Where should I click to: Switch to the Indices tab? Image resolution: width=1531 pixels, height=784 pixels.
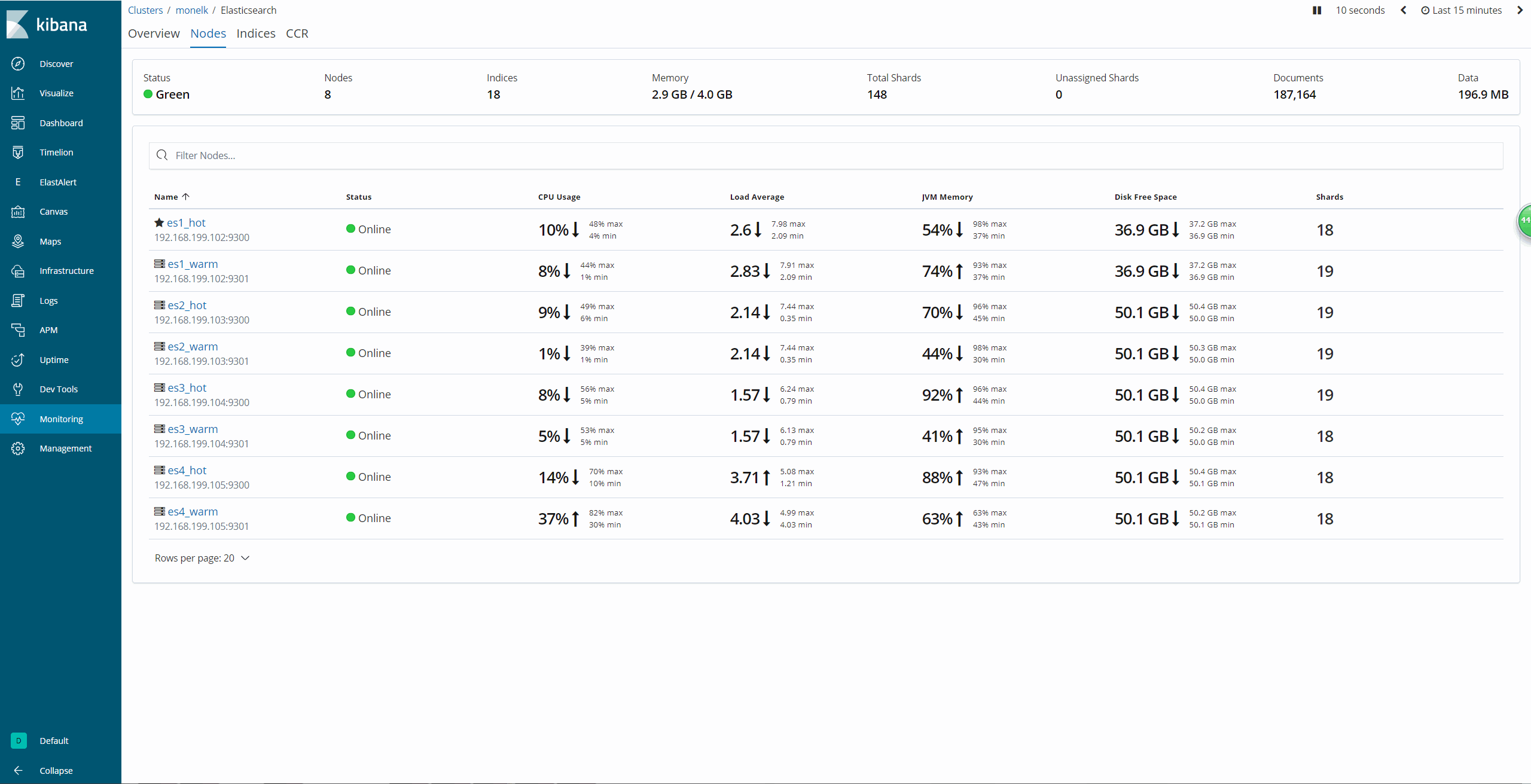click(255, 33)
